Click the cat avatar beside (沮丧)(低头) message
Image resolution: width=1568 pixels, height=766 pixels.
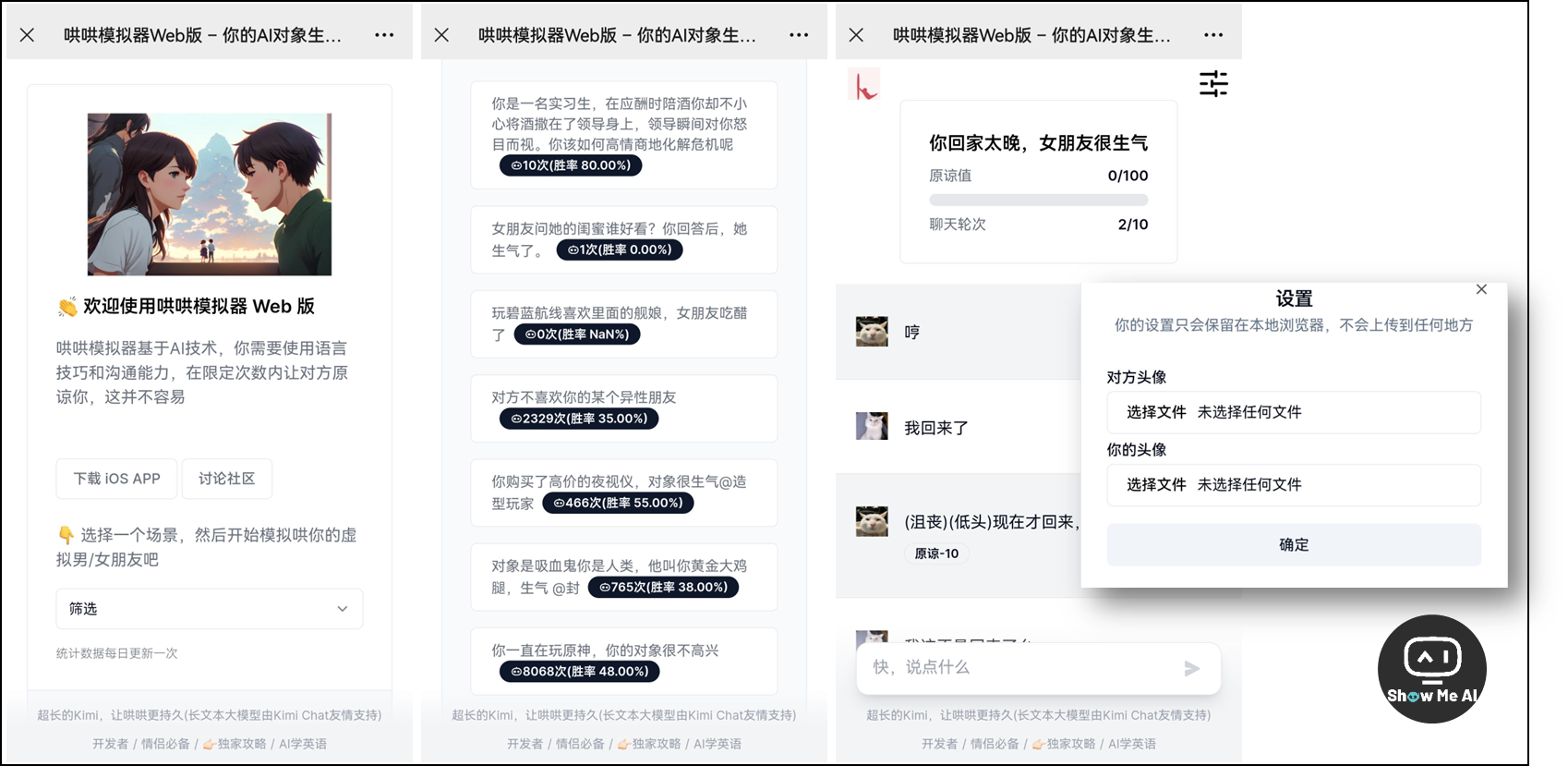(872, 521)
